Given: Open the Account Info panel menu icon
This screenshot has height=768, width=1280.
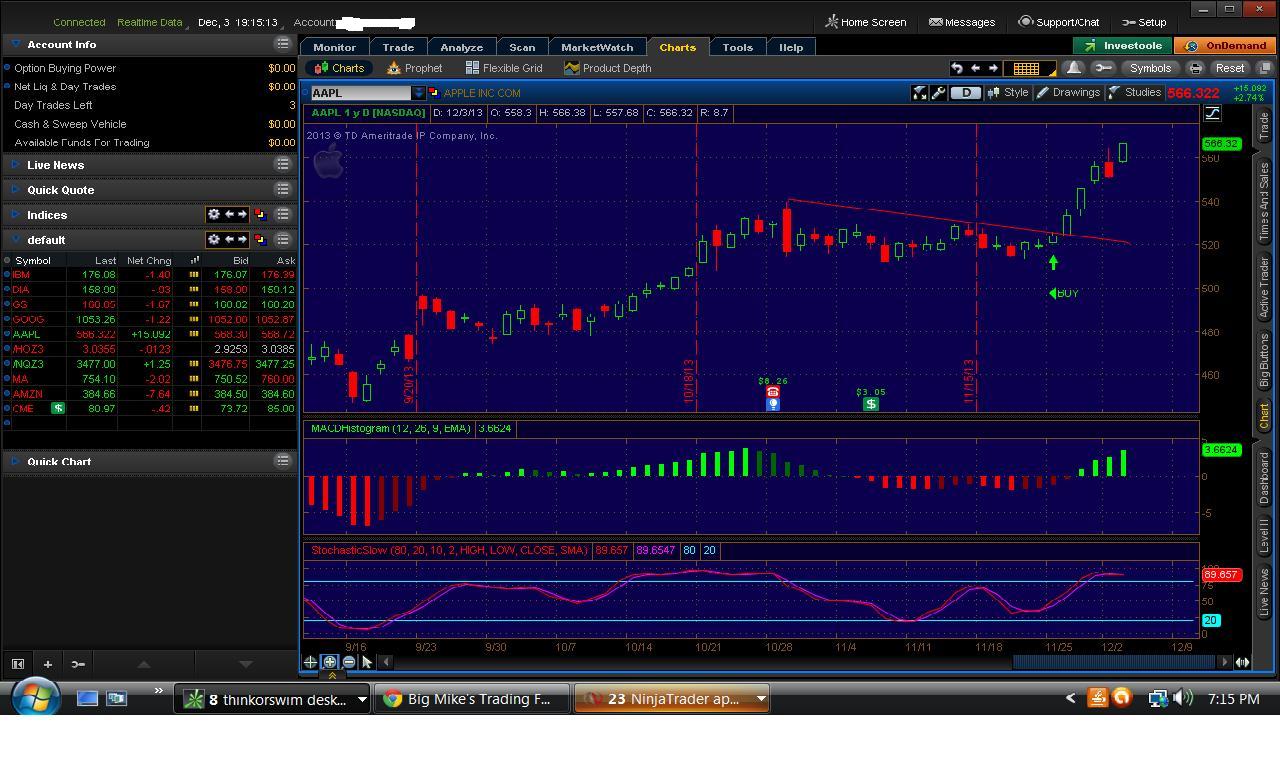Looking at the screenshot, I should click(283, 44).
